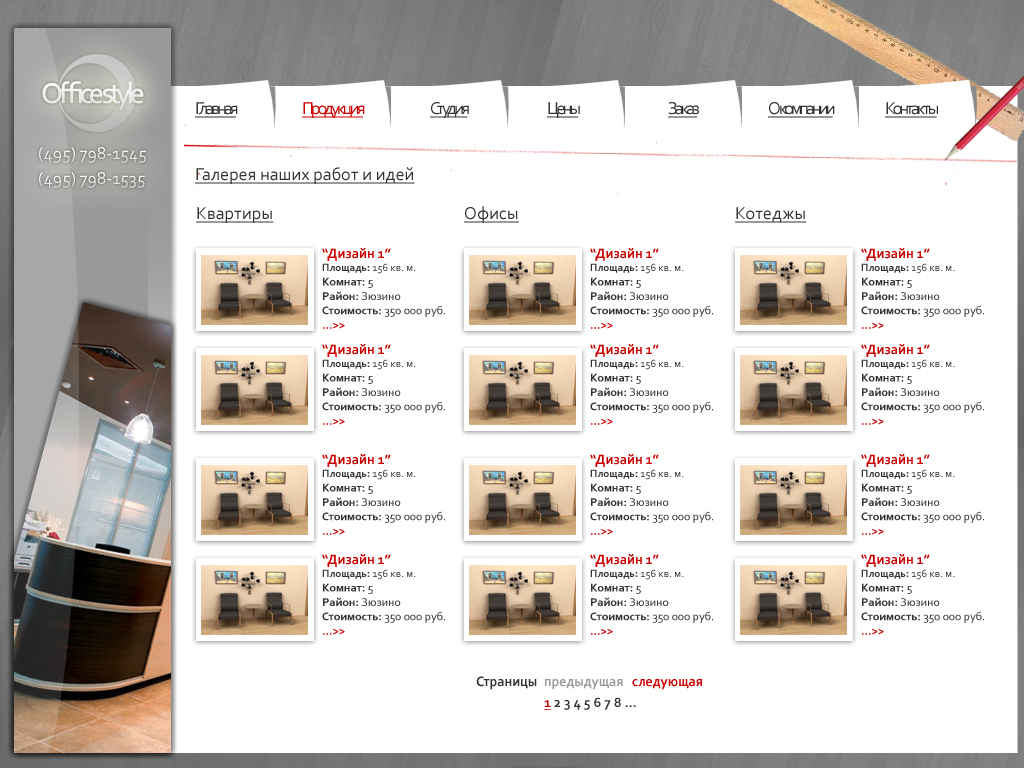Click first thumbnail under Офисы

coord(522,289)
